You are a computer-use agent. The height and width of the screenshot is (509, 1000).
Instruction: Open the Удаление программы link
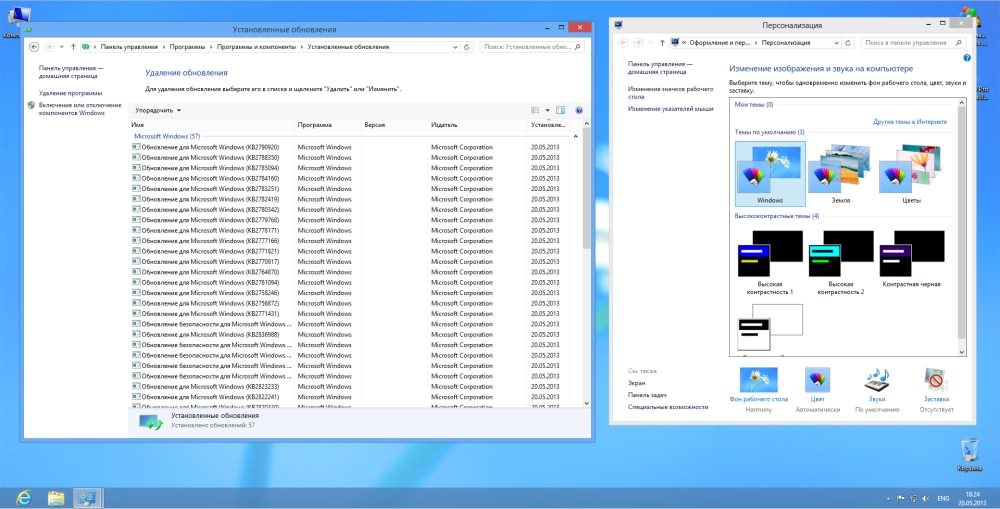pyautogui.click(x=71, y=93)
